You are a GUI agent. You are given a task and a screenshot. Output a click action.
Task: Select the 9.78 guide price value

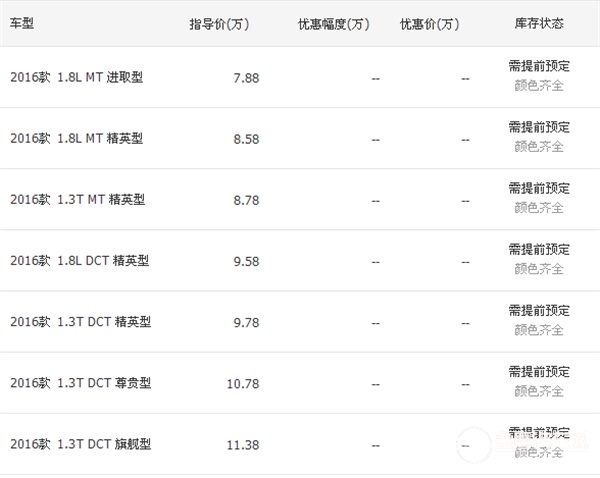(246, 322)
